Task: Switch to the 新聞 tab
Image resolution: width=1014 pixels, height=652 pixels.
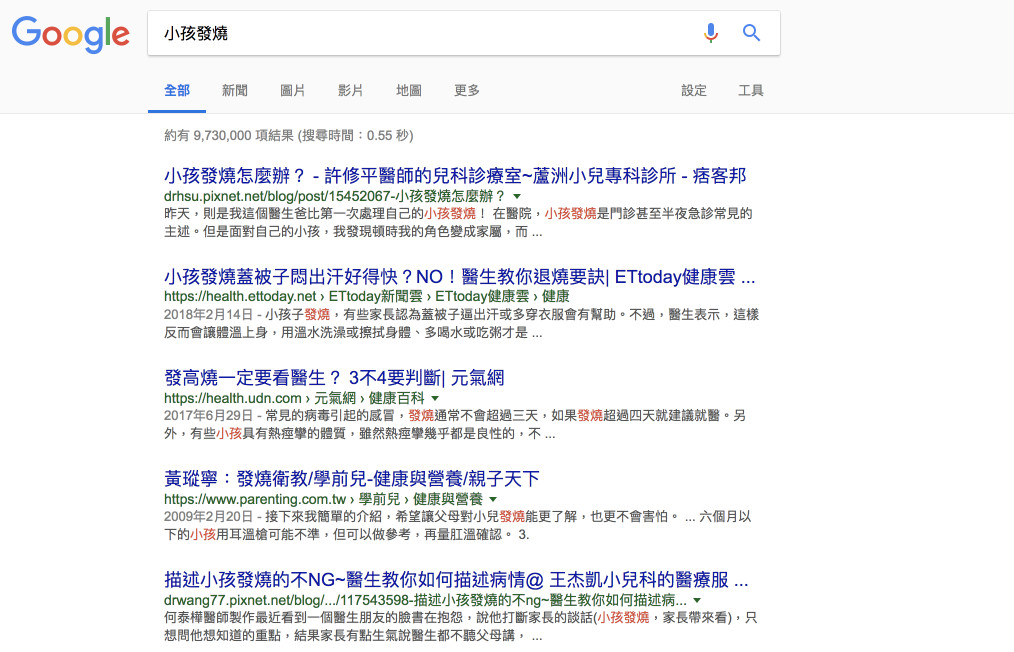Action: [235, 91]
